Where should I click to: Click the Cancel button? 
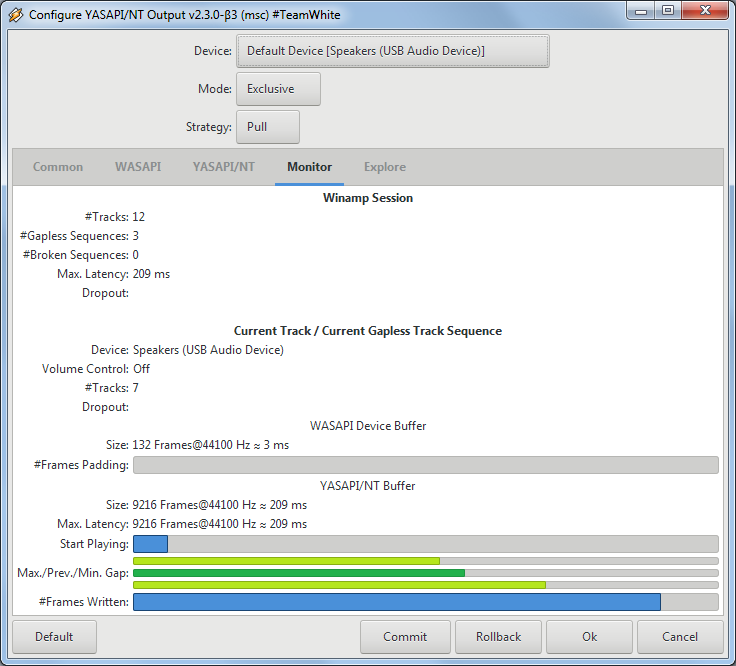680,637
